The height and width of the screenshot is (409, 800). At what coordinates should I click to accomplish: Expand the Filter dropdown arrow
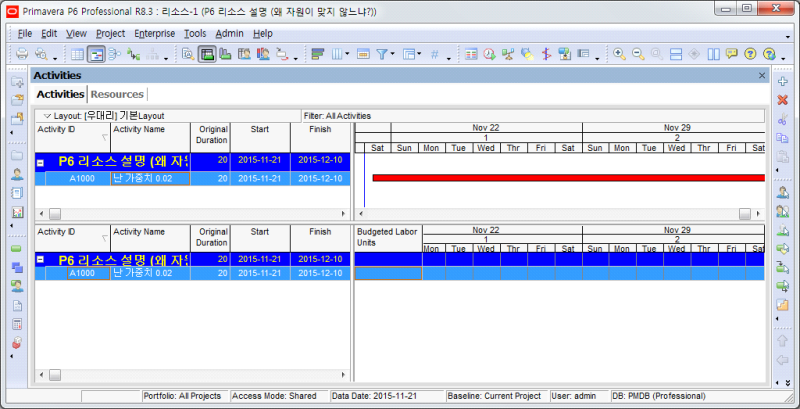[392, 54]
